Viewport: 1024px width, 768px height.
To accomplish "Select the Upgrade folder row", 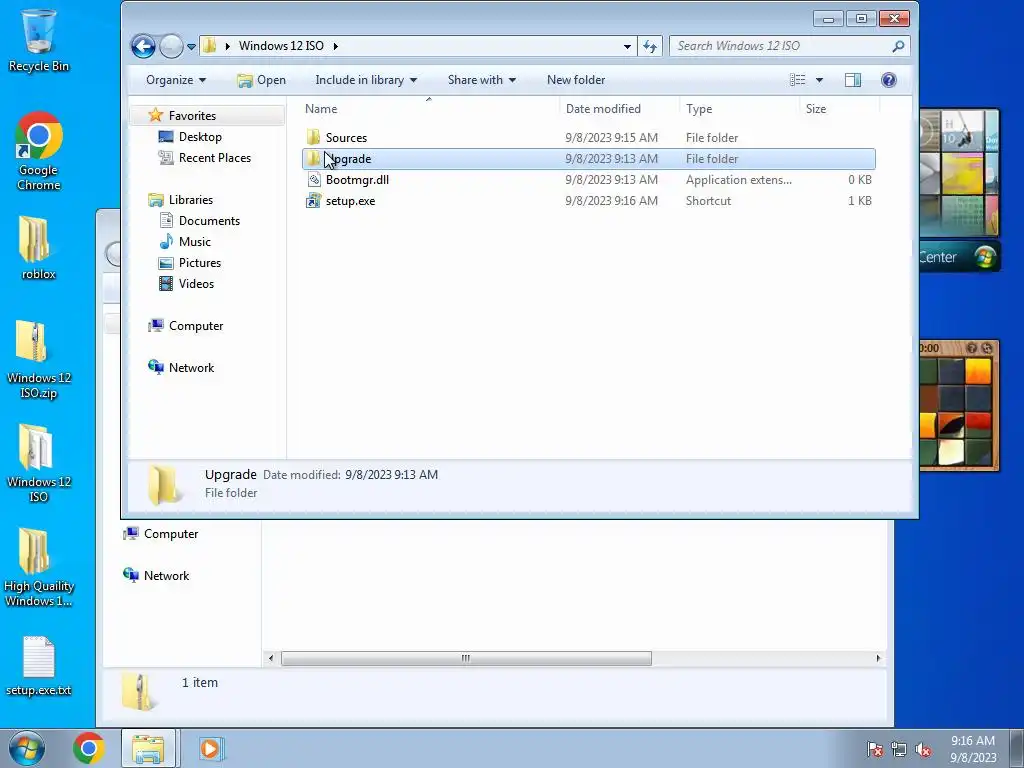I will point(588,159).
